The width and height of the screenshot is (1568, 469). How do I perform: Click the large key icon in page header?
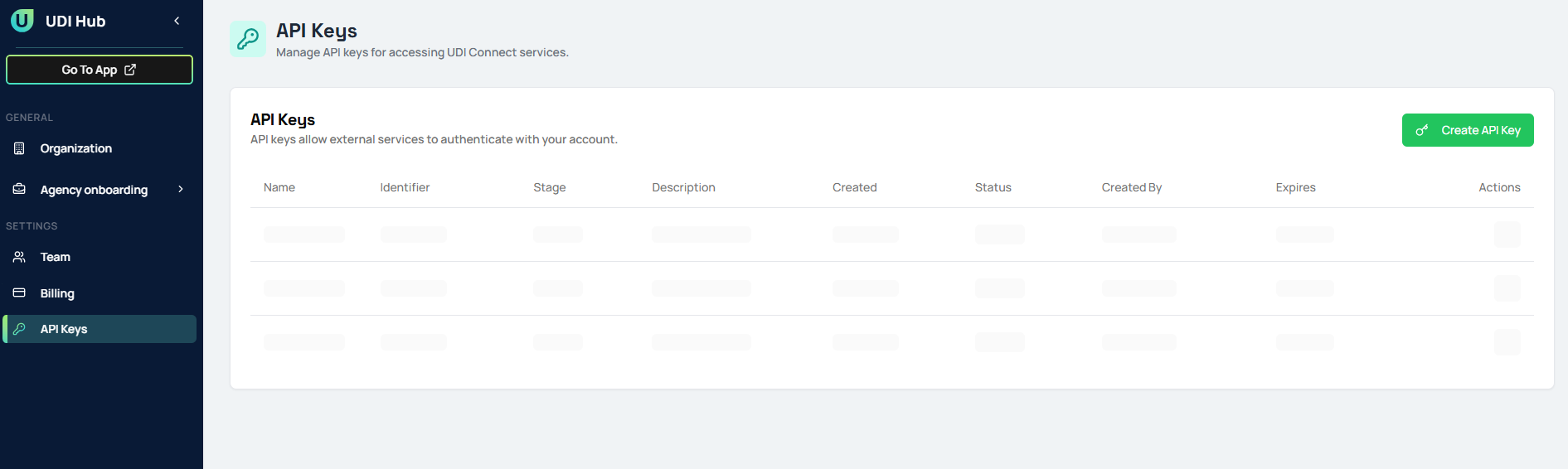tap(248, 39)
